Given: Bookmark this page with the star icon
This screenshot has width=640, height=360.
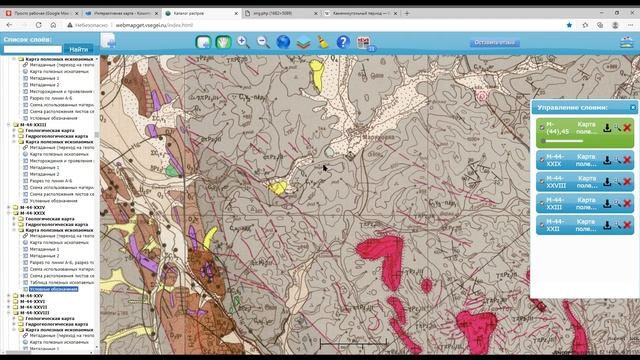Looking at the screenshot, I should click(569, 25).
